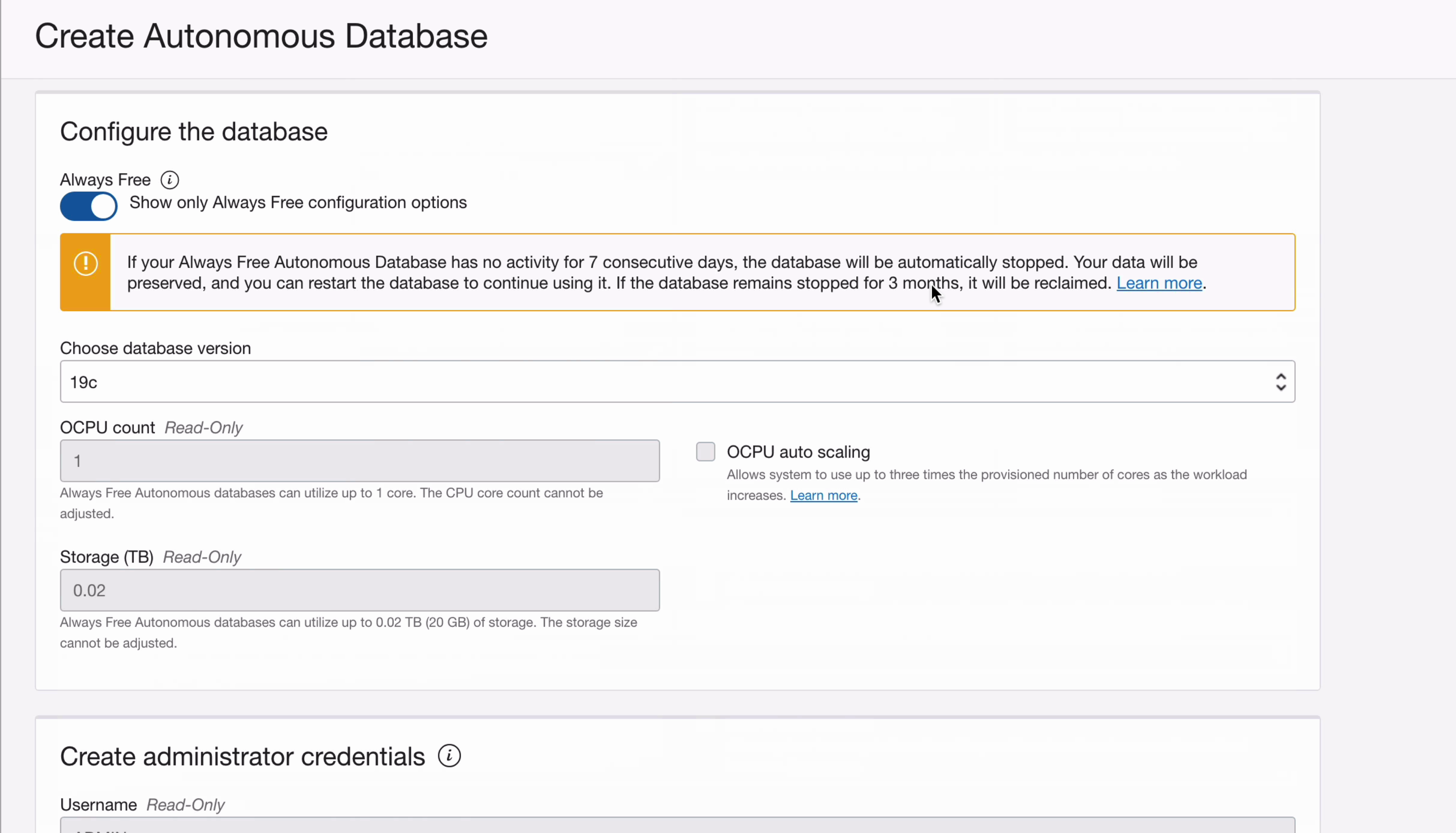Enable the OCPU auto scaling checkbox

pos(705,452)
